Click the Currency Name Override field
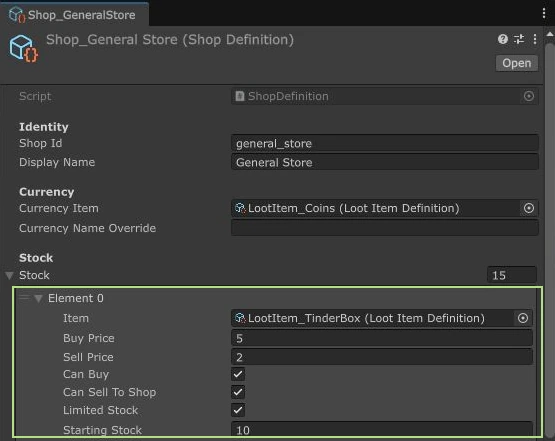The image size is (555, 441). (385, 228)
